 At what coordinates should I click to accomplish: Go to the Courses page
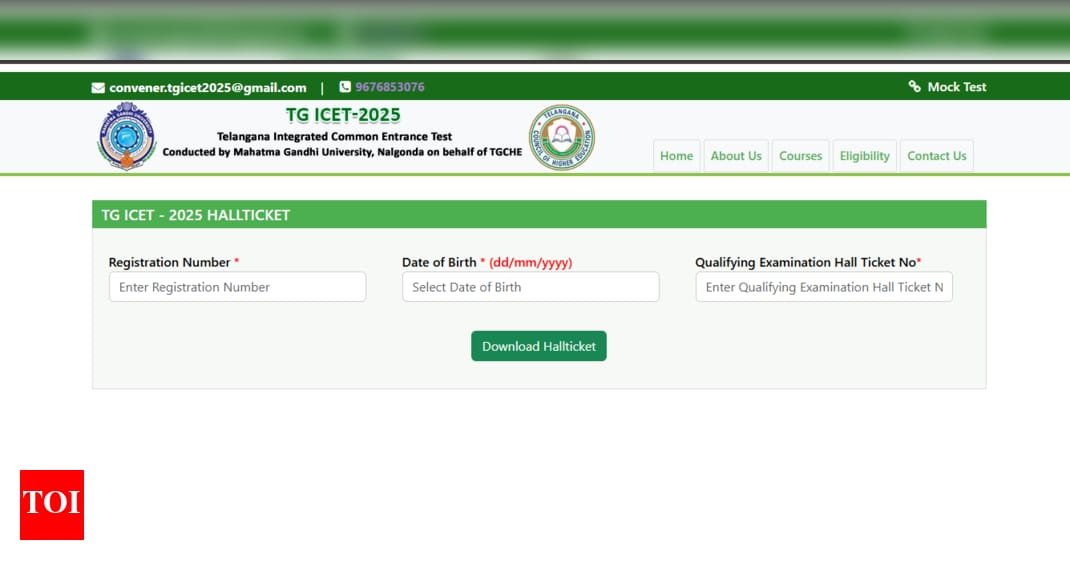[800, 156]
